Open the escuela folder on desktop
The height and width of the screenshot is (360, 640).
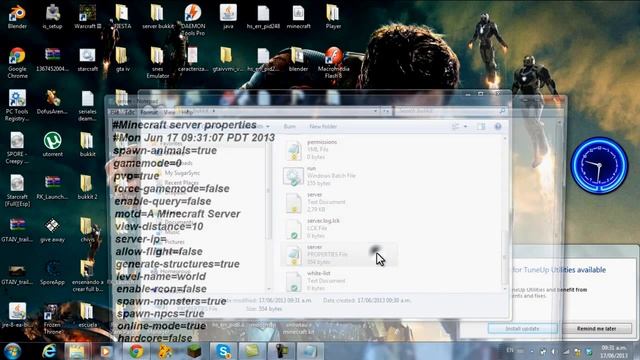(87, 315)
